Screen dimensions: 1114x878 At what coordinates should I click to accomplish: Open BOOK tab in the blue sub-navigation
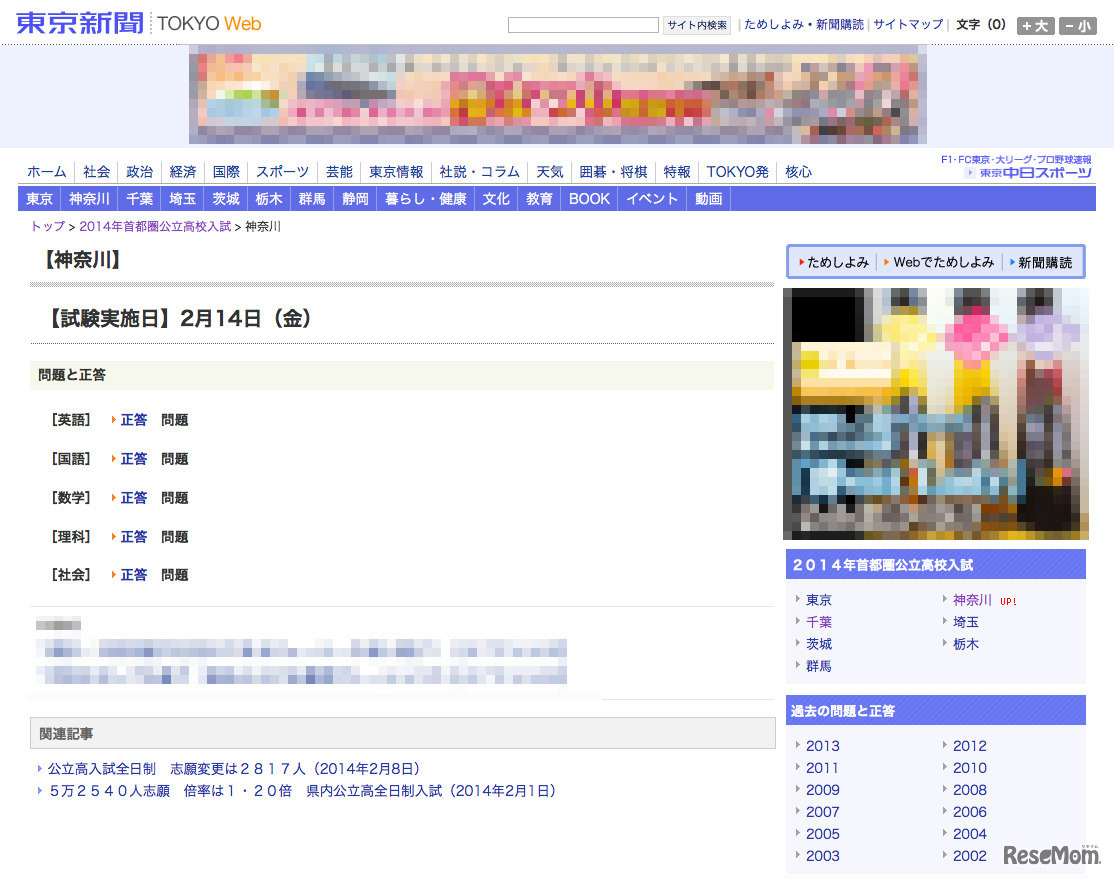589,199
